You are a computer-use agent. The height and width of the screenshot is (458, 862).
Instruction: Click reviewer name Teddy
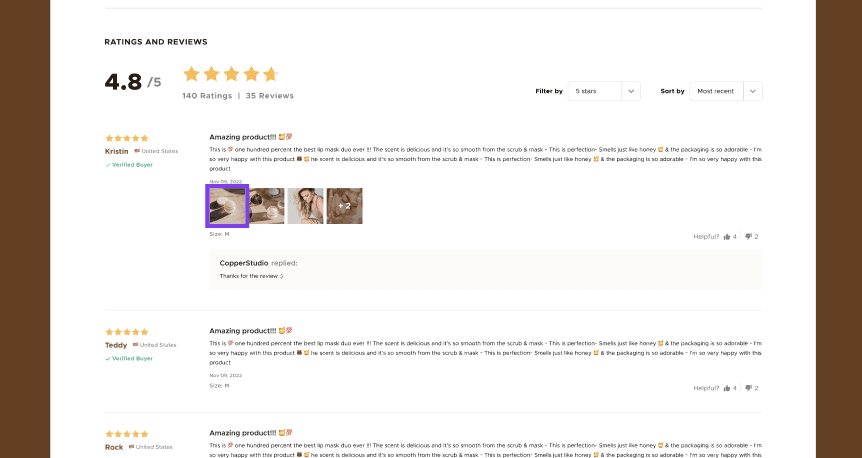(x=116, y=345)
